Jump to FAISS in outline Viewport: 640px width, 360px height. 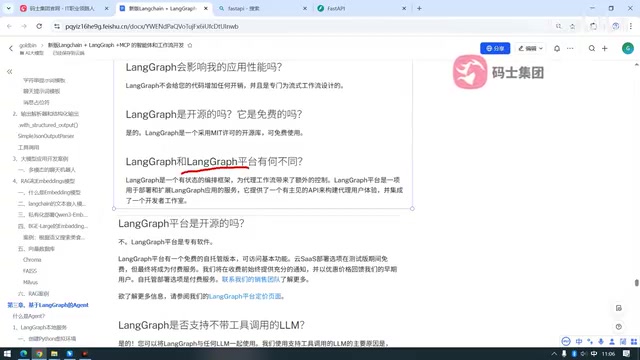point(30,271)
